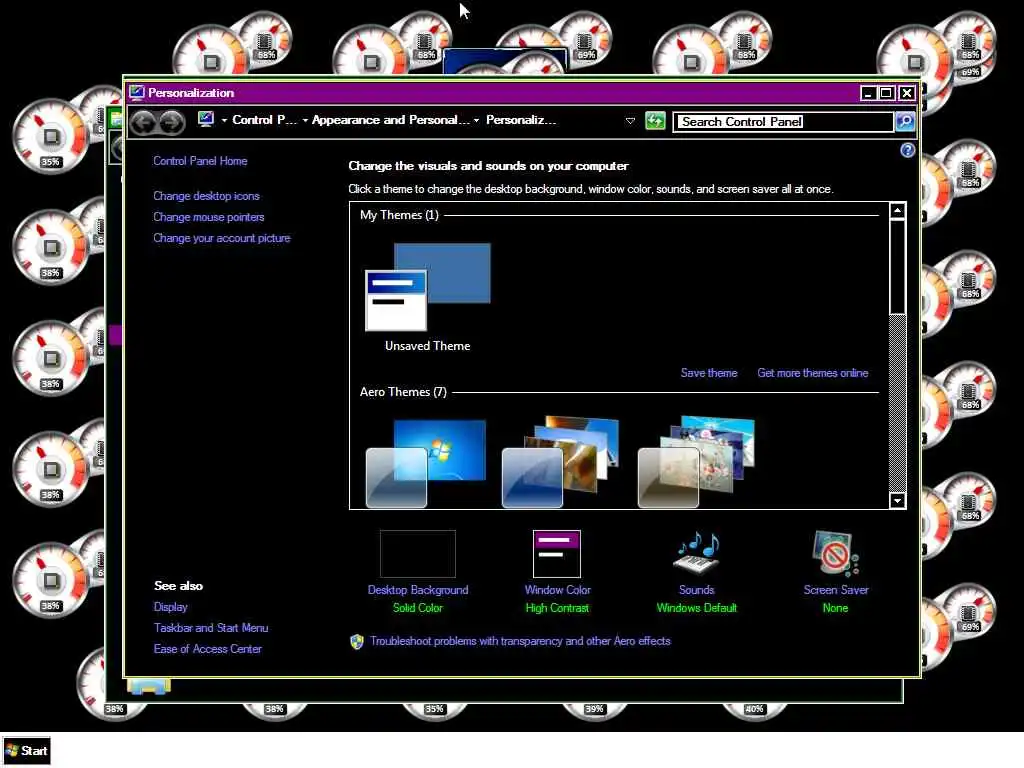Click the High Contrast text
Viewport: 1024px width, 768px height.
click(x=557, y=608)
